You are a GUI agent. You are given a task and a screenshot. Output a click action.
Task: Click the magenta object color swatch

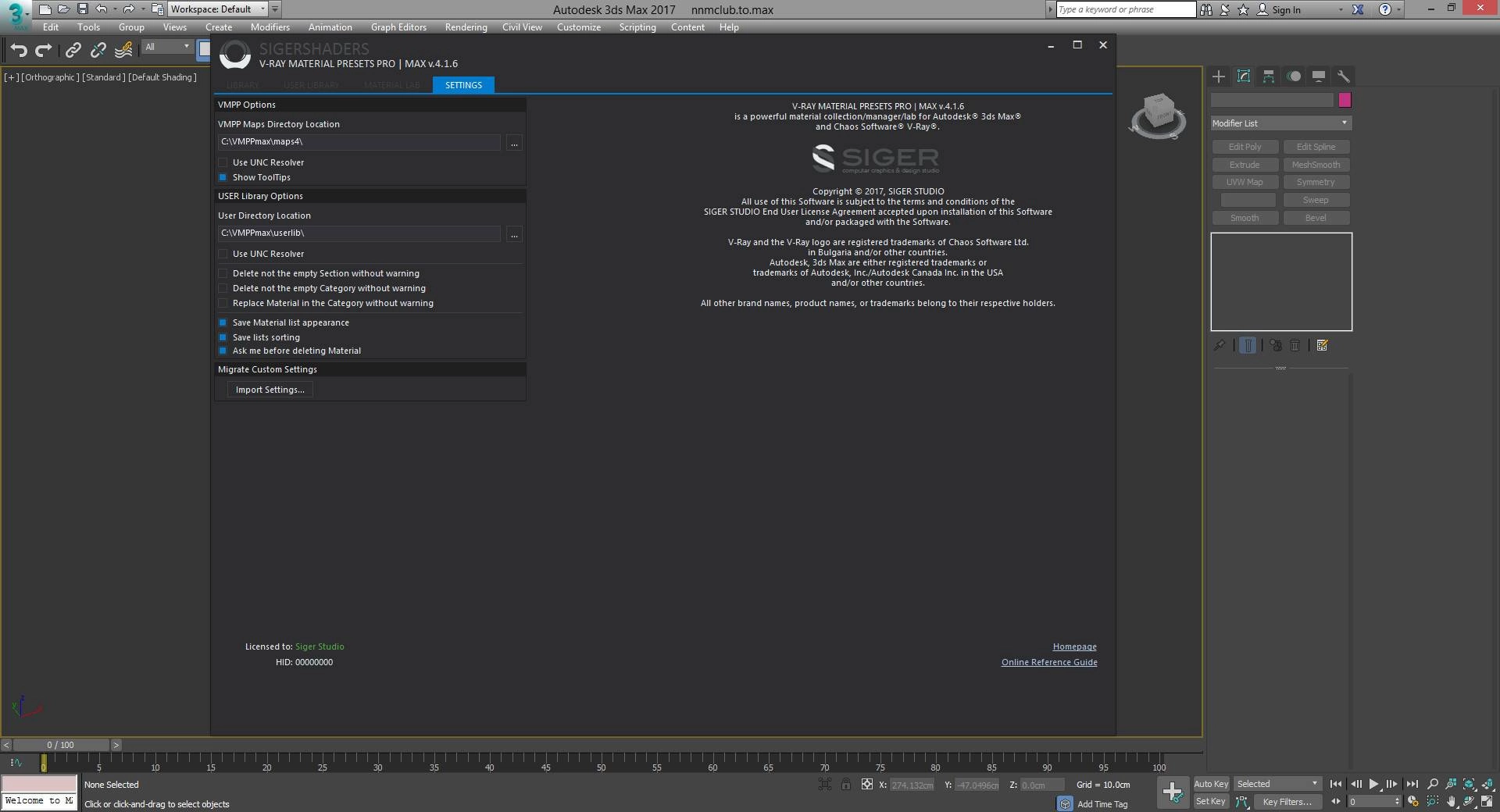pyautogui.click(x=1345, y=100)
